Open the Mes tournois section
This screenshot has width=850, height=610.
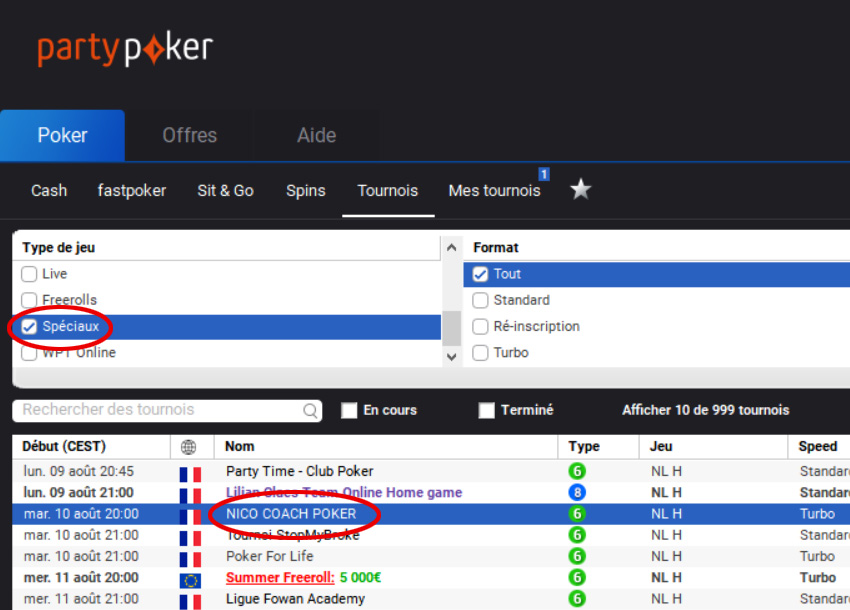[x=494, y=190]
